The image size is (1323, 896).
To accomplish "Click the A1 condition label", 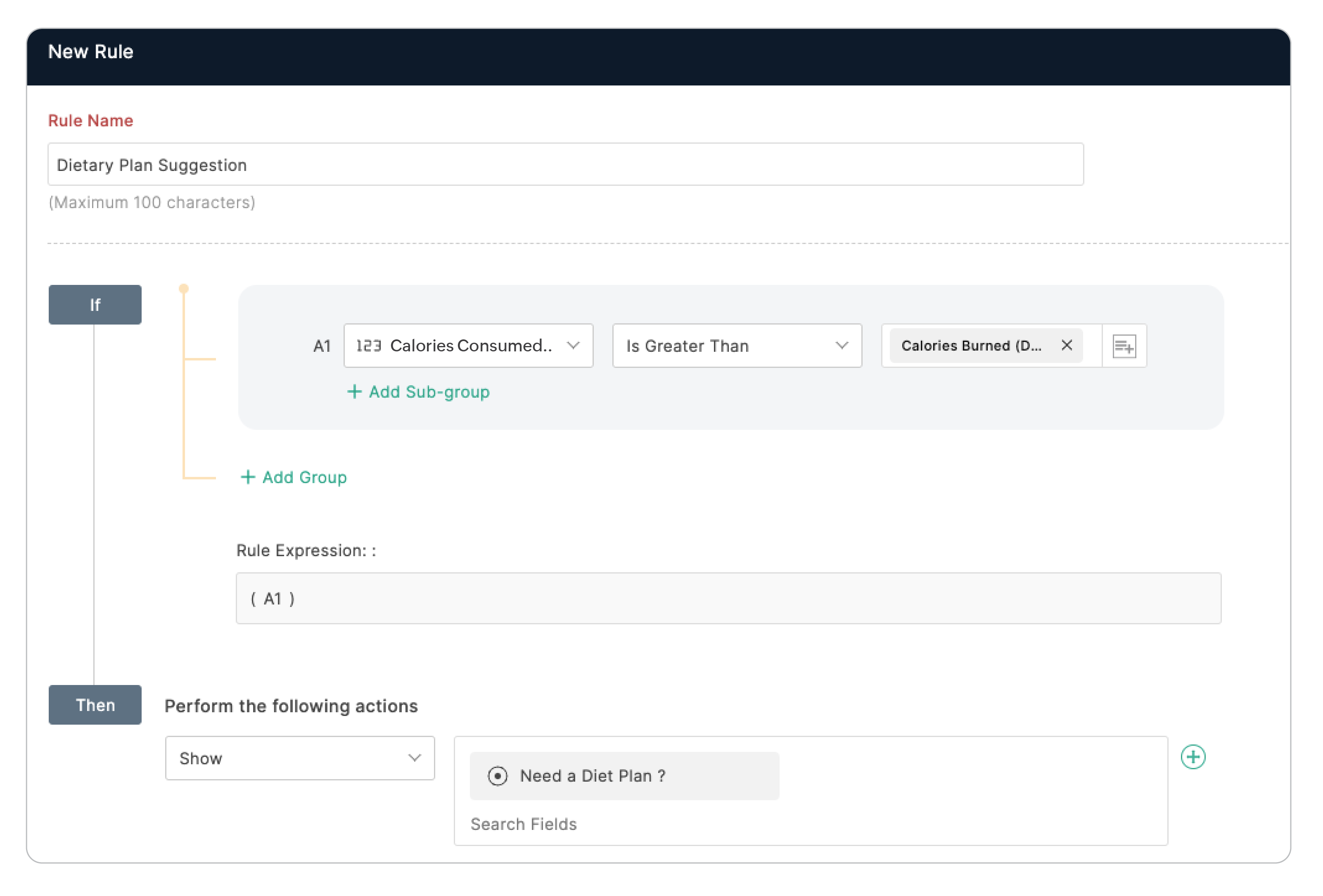I will (322, 346).
